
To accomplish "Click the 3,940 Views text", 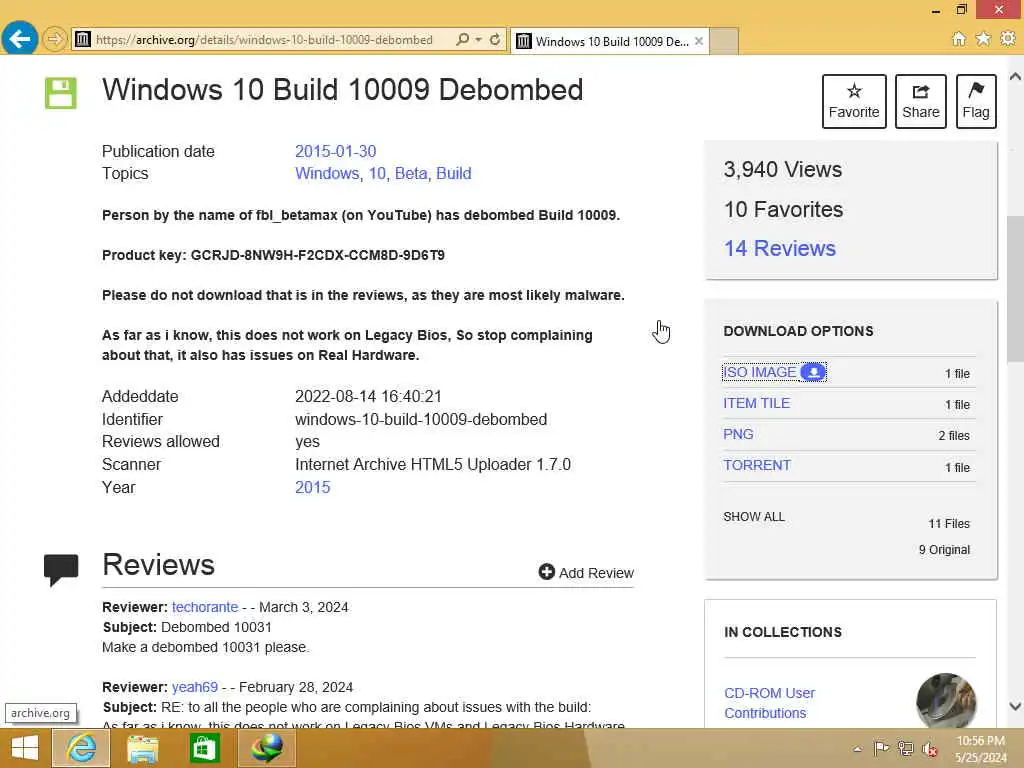I will pos(782,170).
